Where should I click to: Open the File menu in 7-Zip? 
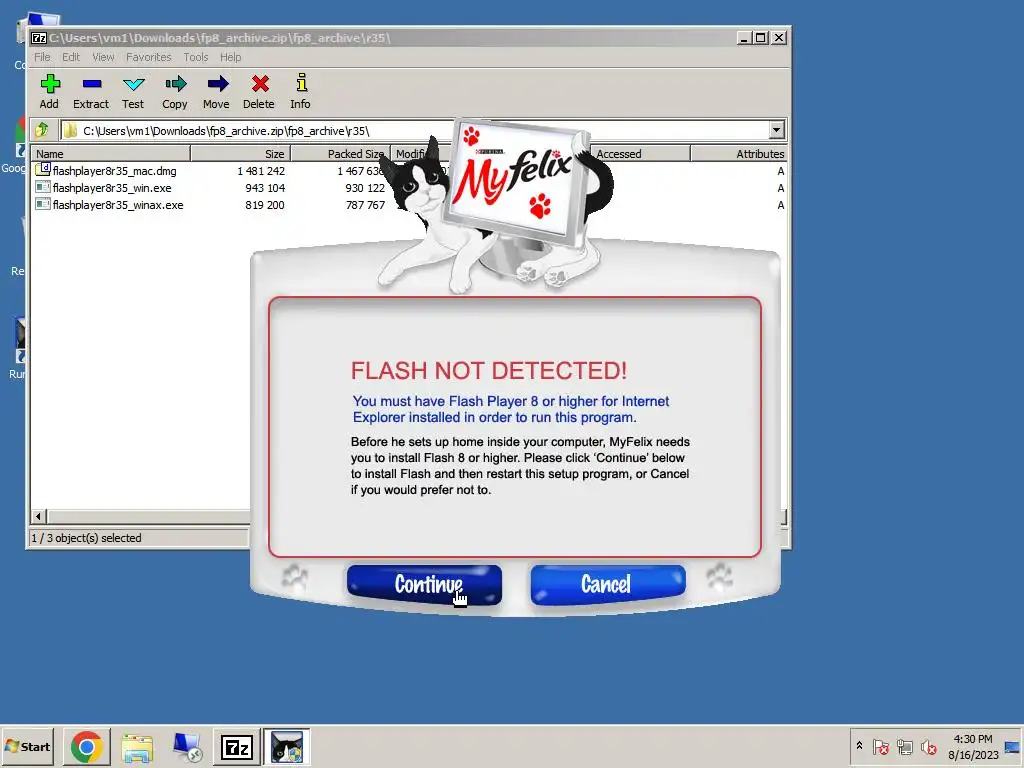click(42, 57)
